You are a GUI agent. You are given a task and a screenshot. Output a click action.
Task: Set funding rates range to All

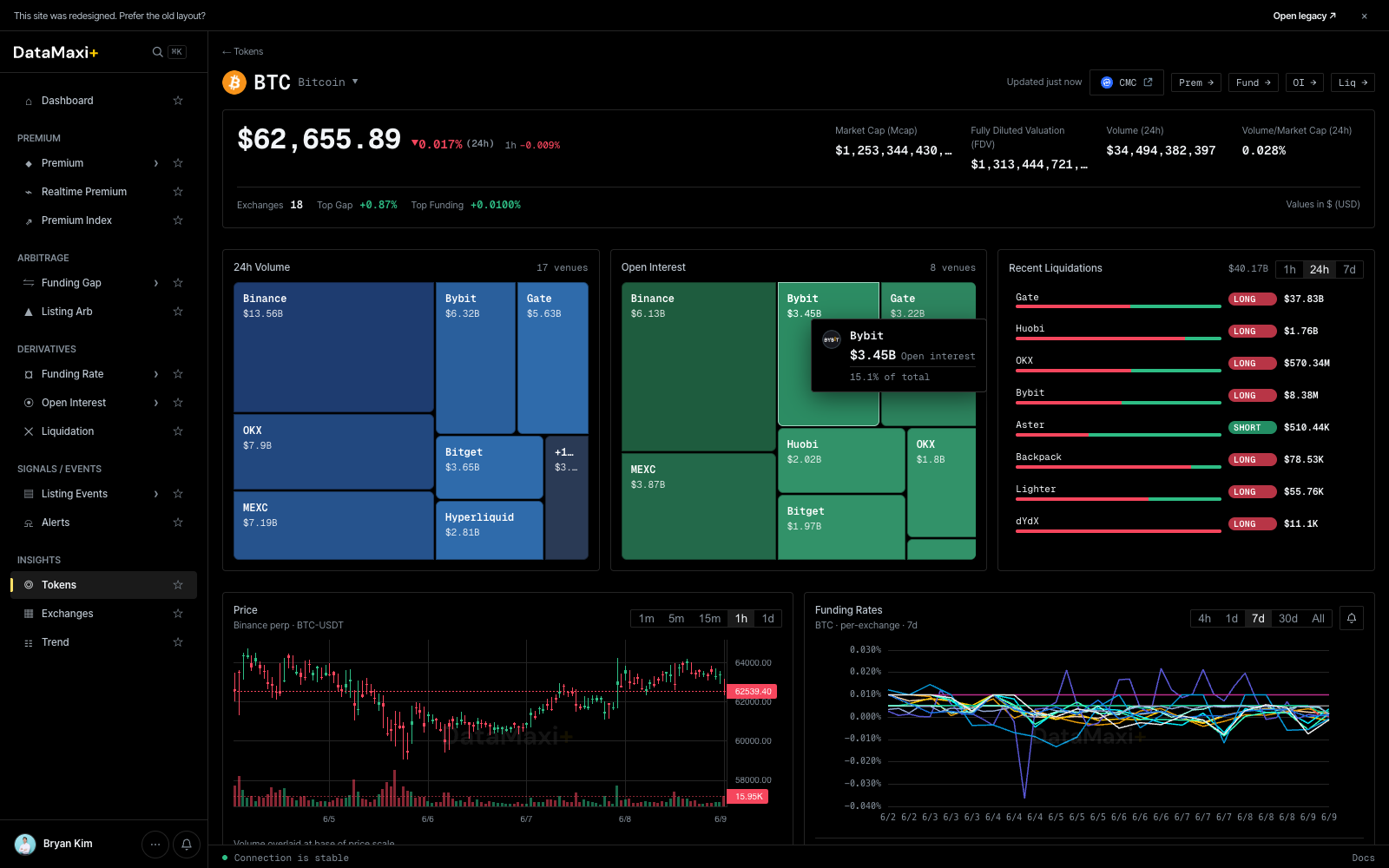tap(1318, 618)
